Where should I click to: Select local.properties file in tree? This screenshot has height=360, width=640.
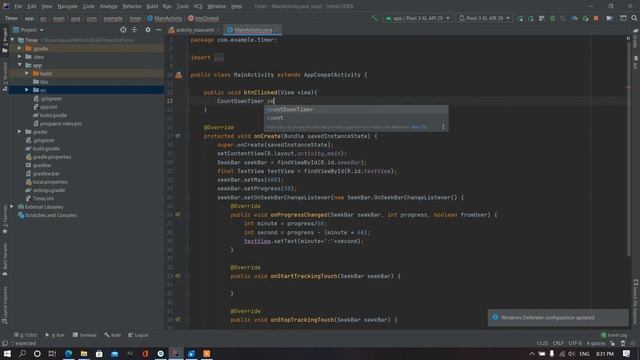(x=47, y=182)
